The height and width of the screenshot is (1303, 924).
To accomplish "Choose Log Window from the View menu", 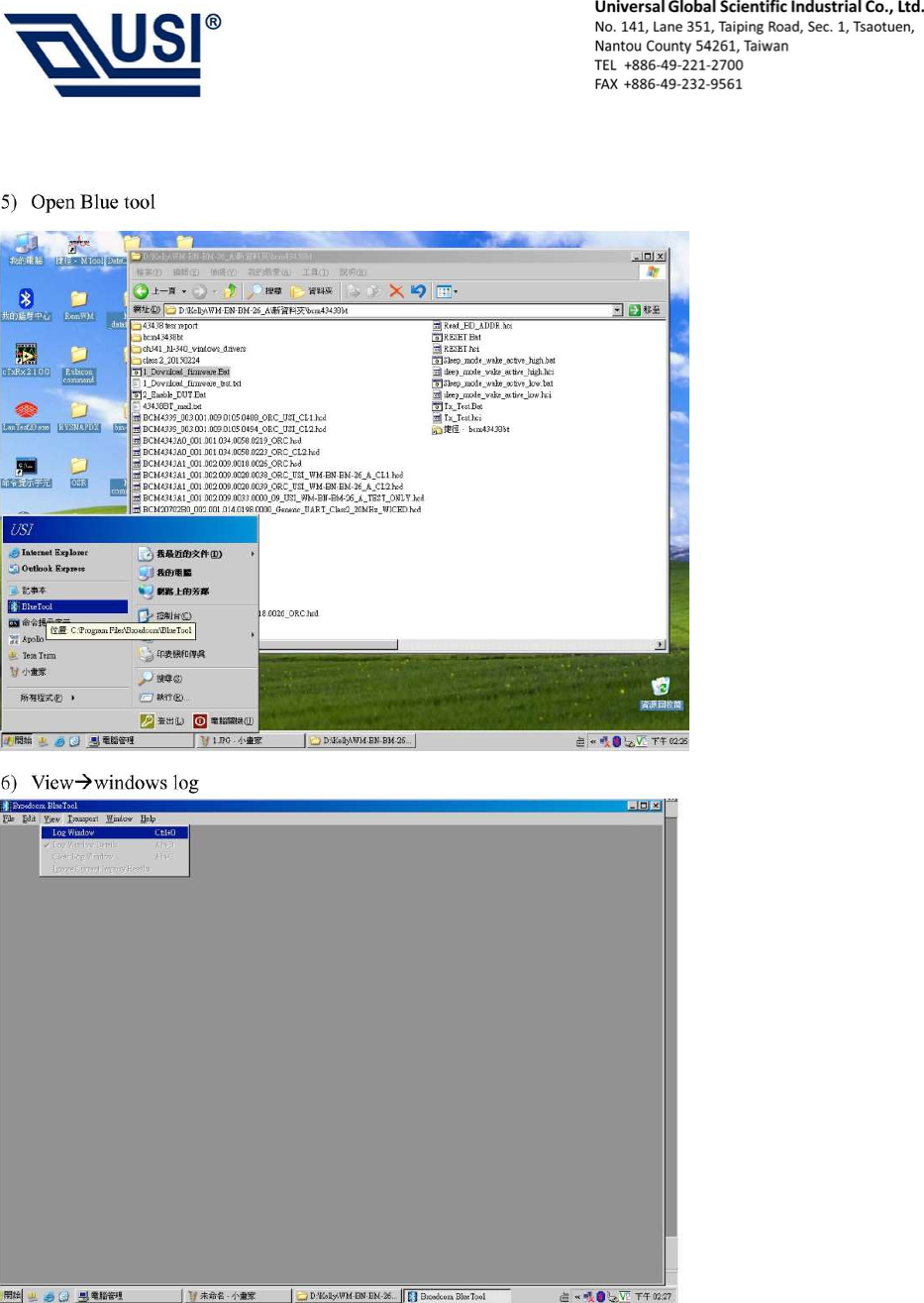I will (115, 832).
